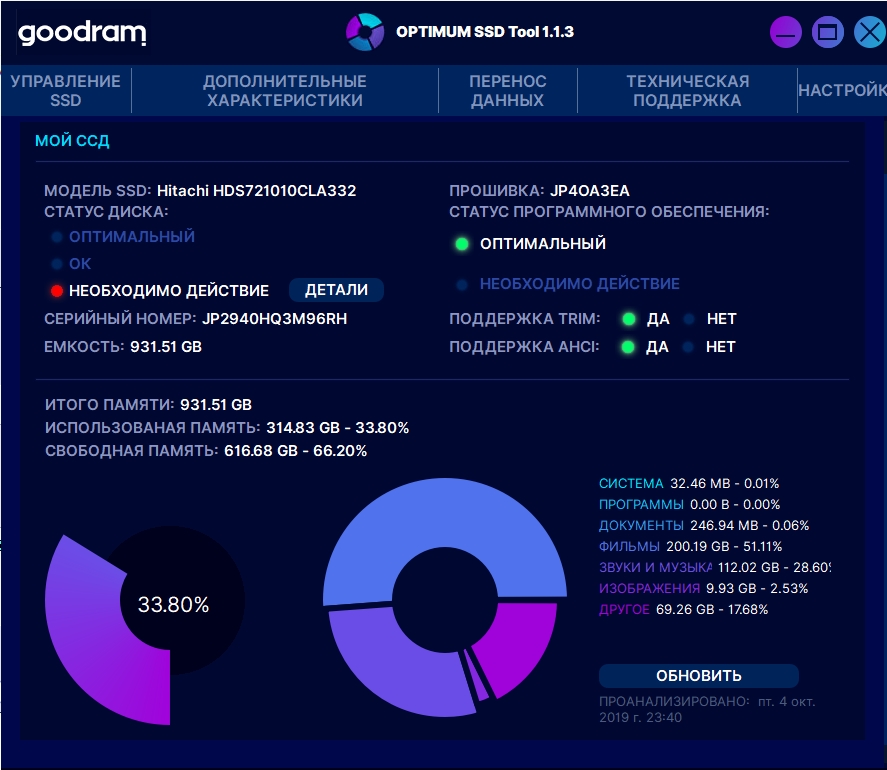Click the ПРОГРАММЫ legend entry
The height and width of the screenshot is (770, 887).
tap(689, 505)
